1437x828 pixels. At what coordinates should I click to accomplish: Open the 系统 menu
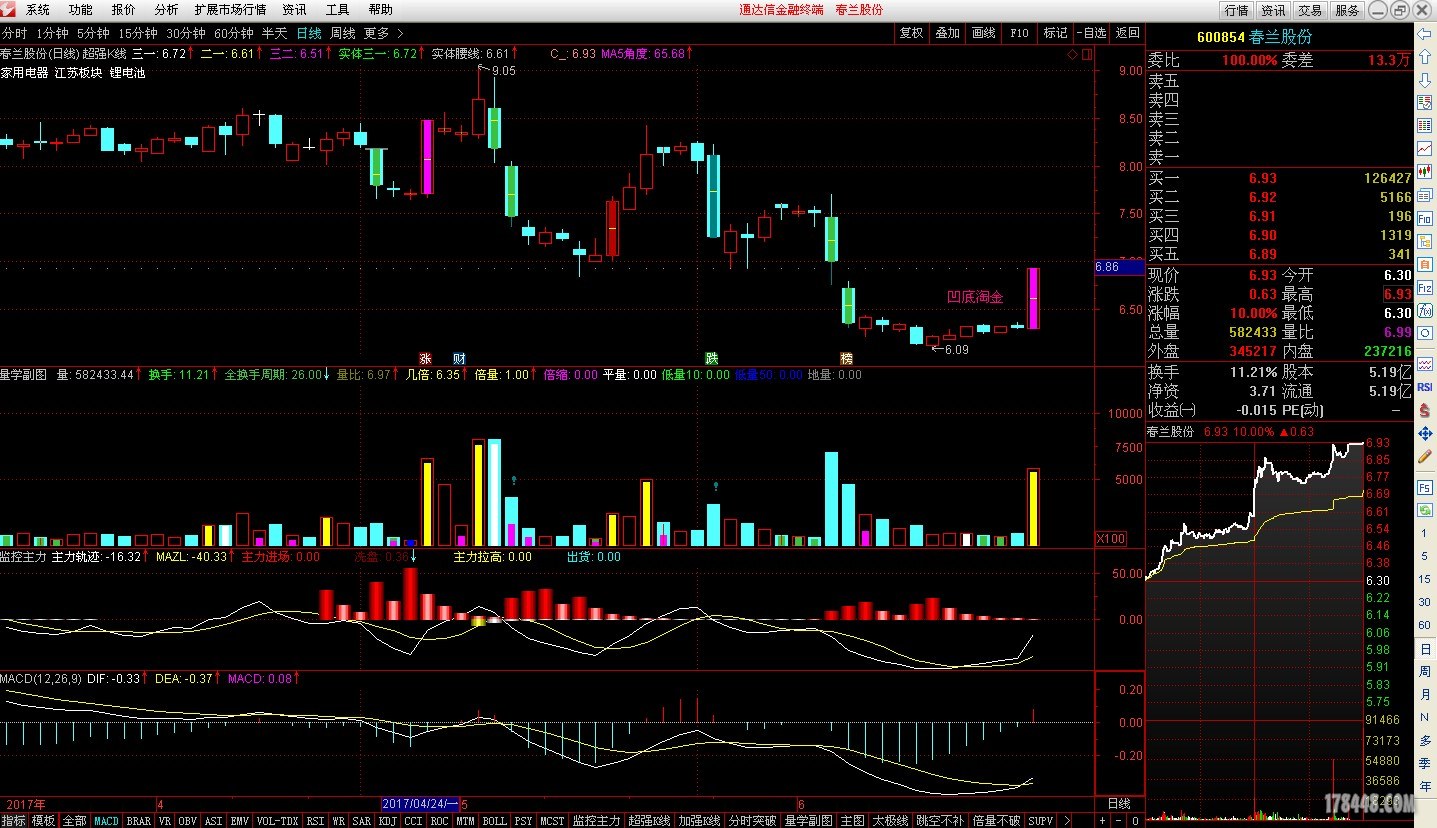(x=38, y=10)
